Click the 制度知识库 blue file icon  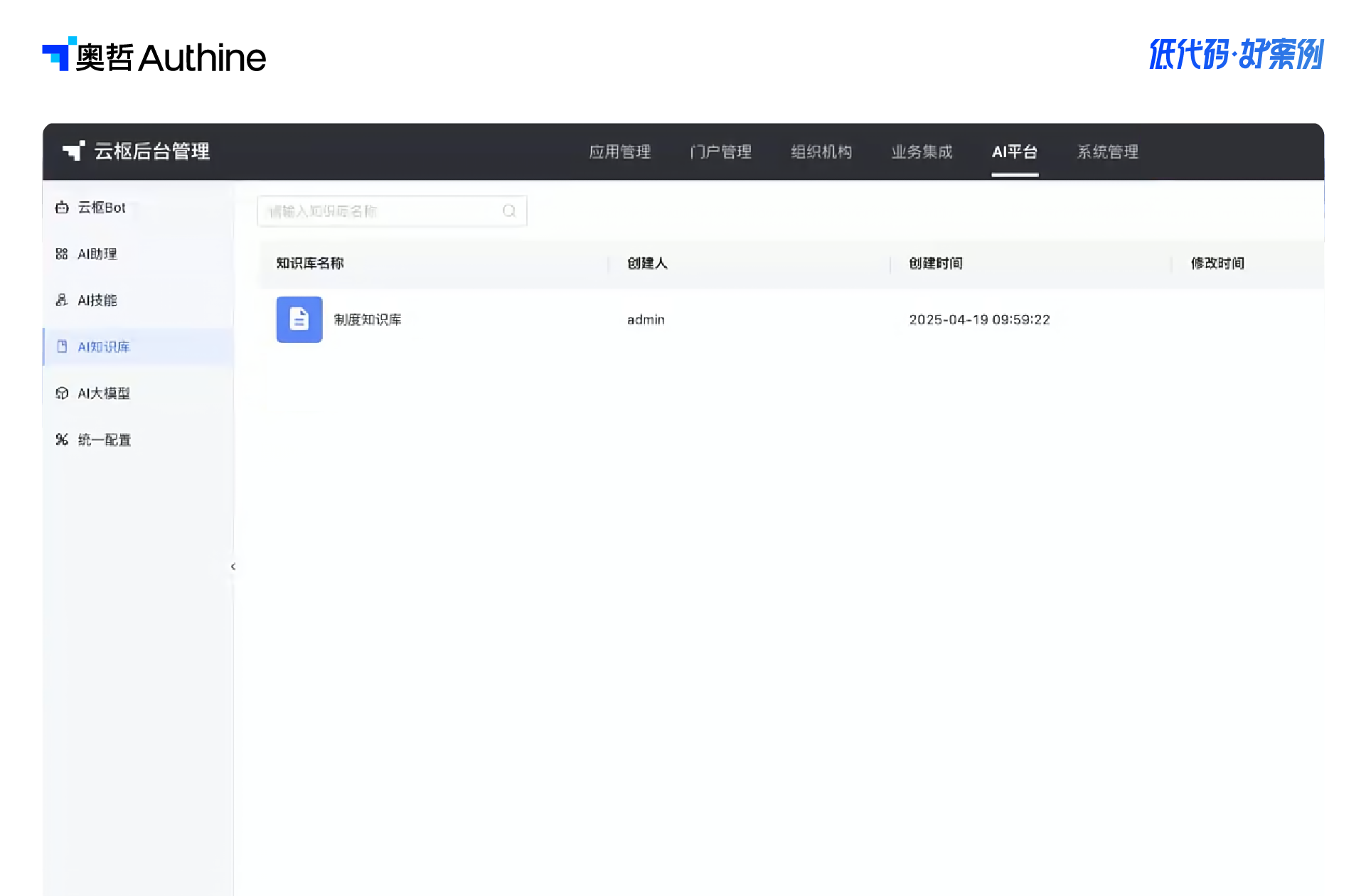coord(299,319)
